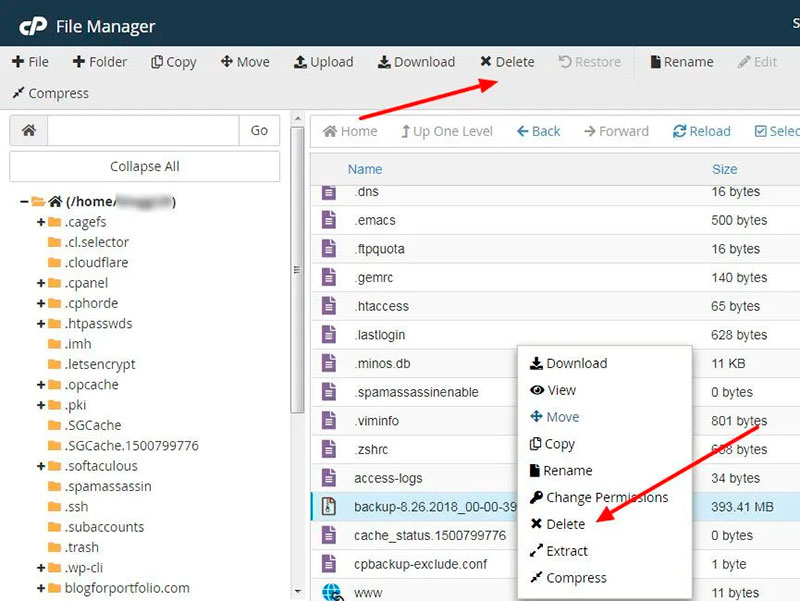The height and width of the screenshot is (601, 800).
Task: Choose Delete from the context menu
Action: tap(565, 524)
